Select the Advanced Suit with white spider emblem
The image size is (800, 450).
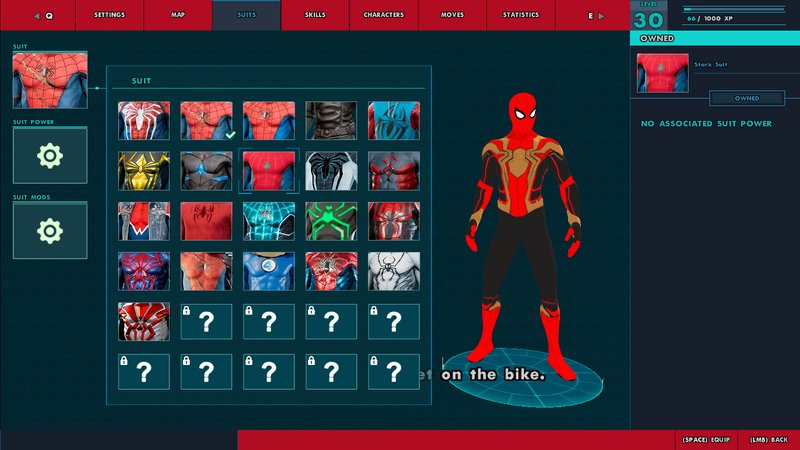click(144, 120)
